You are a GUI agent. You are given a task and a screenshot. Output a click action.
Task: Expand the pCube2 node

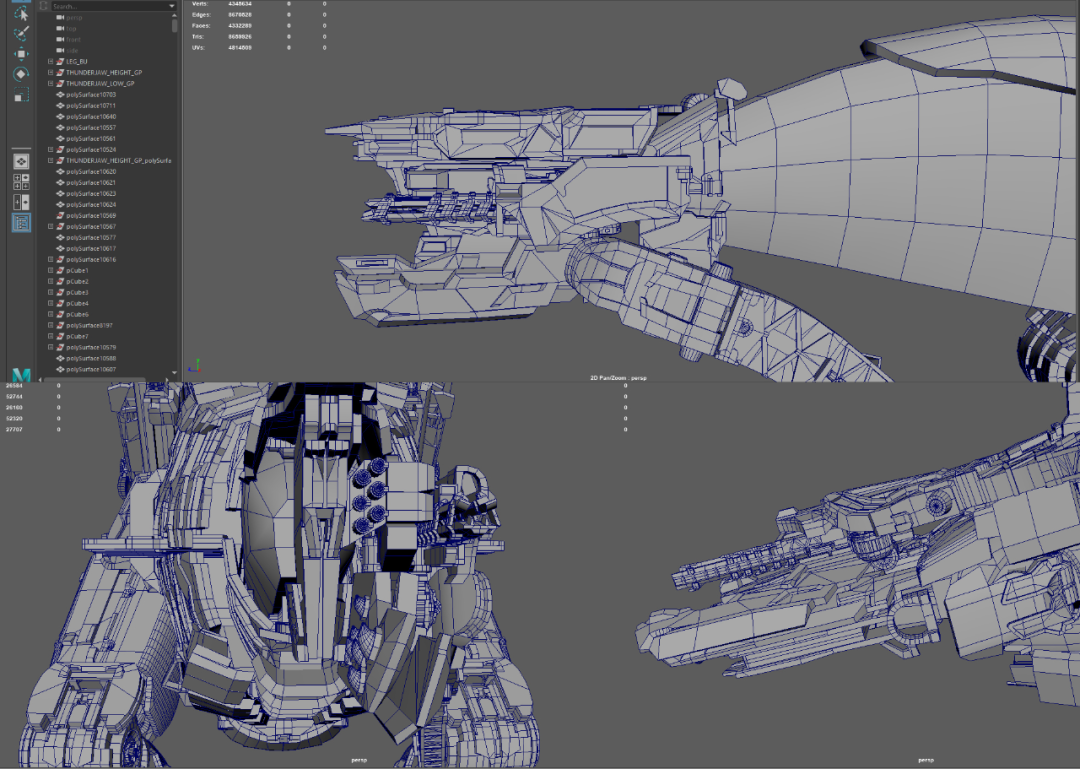pyautogui.click(x=50, y=282)
